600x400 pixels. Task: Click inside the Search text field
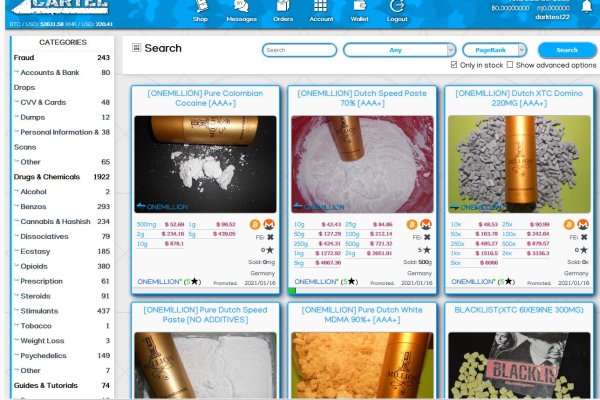pos(298,50)
